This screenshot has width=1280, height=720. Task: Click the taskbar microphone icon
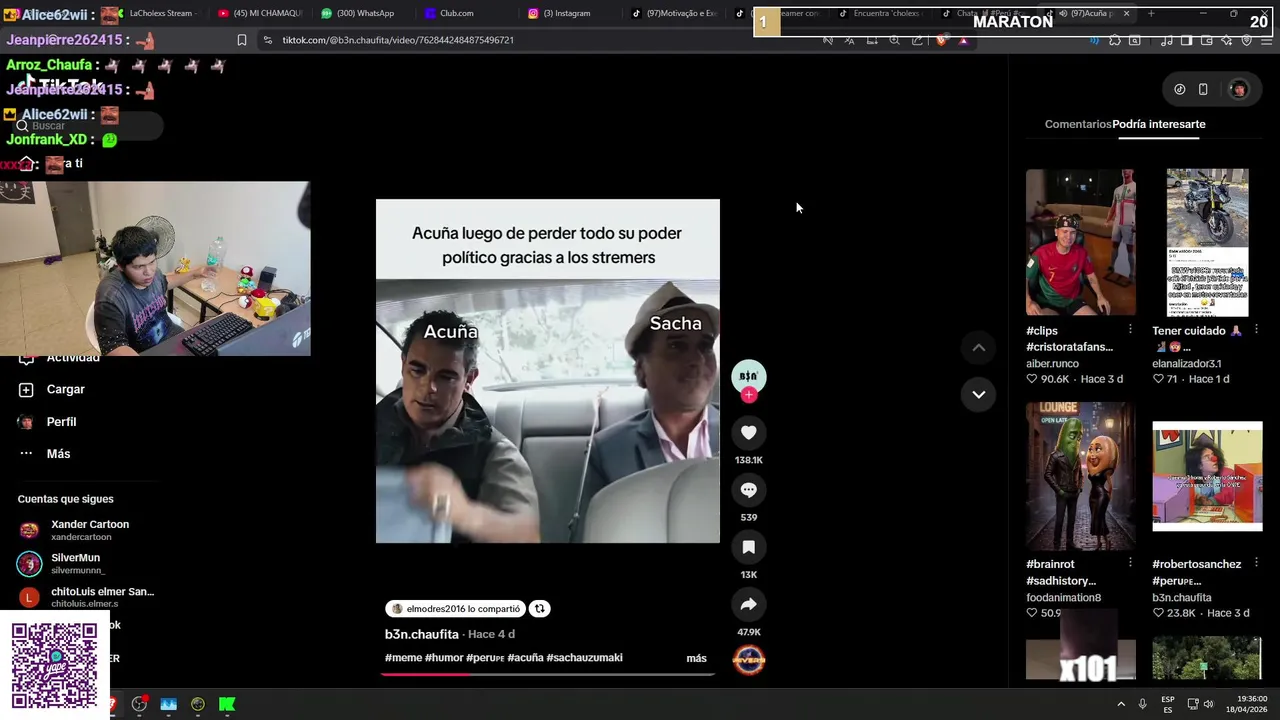[1142, 704]
